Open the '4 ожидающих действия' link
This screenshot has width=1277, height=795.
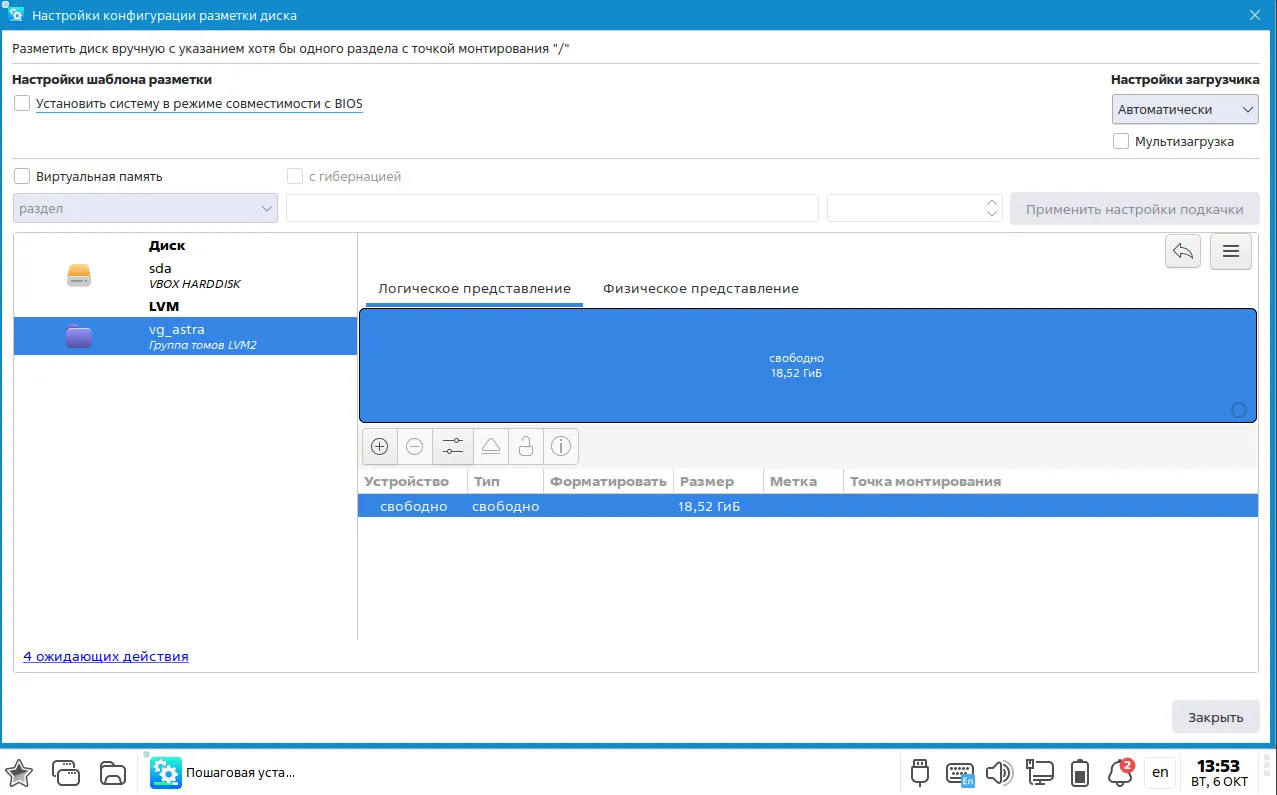point(106,656)
